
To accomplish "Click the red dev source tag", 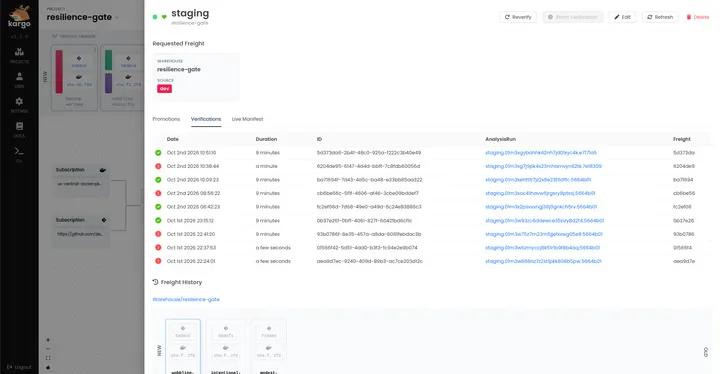I will tap(164, 89).
